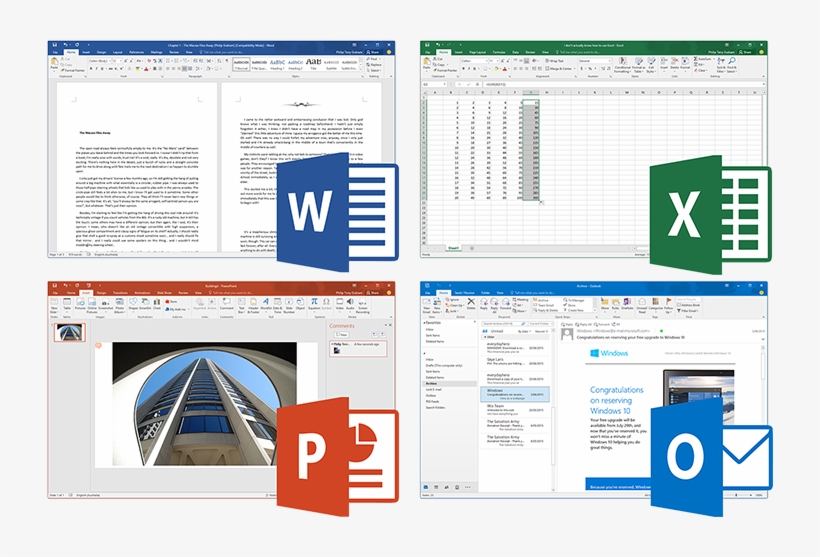Open the Wix Team email in Outlook
The height and width of the screenshot is (557, 820).
pos(515,408)
